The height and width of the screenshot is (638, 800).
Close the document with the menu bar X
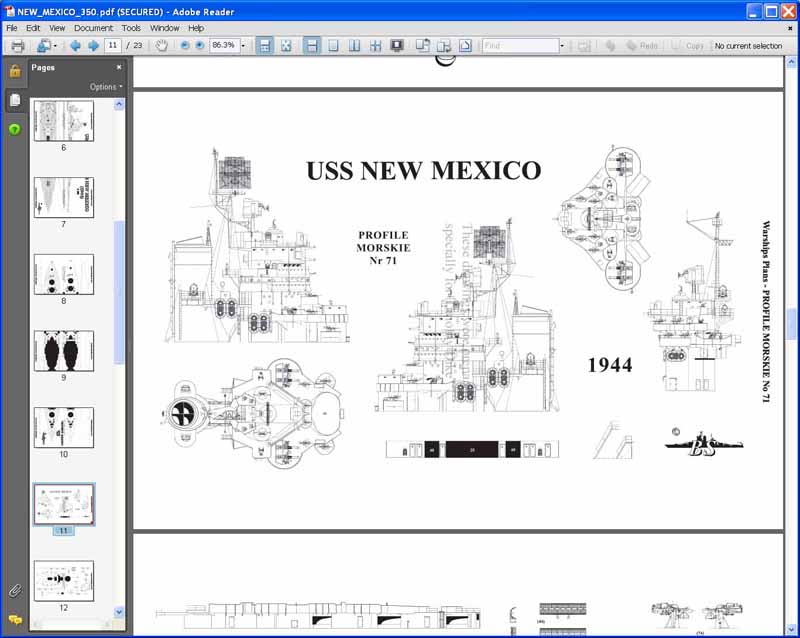click(x=790, y=29)
